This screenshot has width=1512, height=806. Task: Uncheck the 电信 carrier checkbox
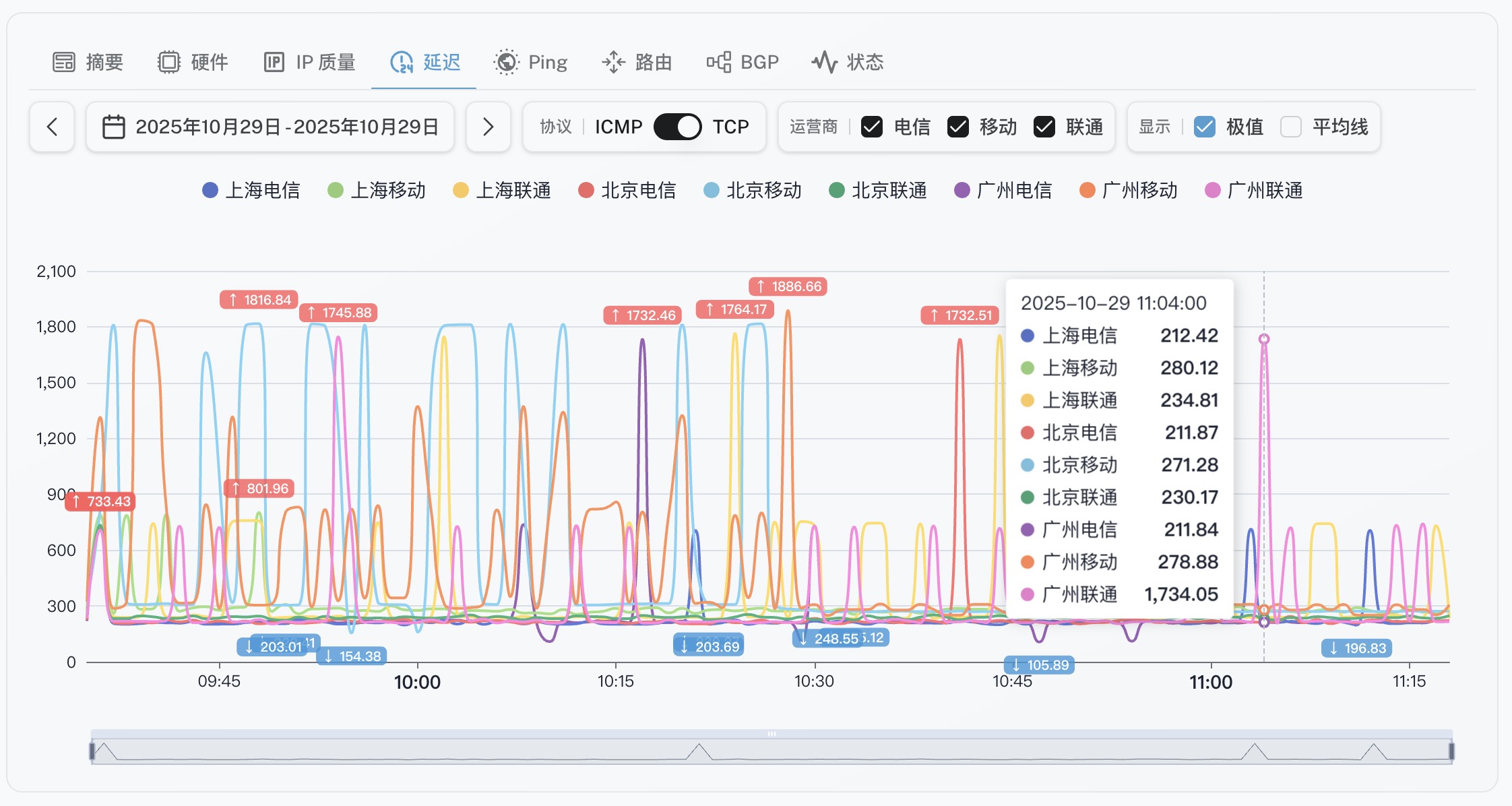click(x=872, y=127)
